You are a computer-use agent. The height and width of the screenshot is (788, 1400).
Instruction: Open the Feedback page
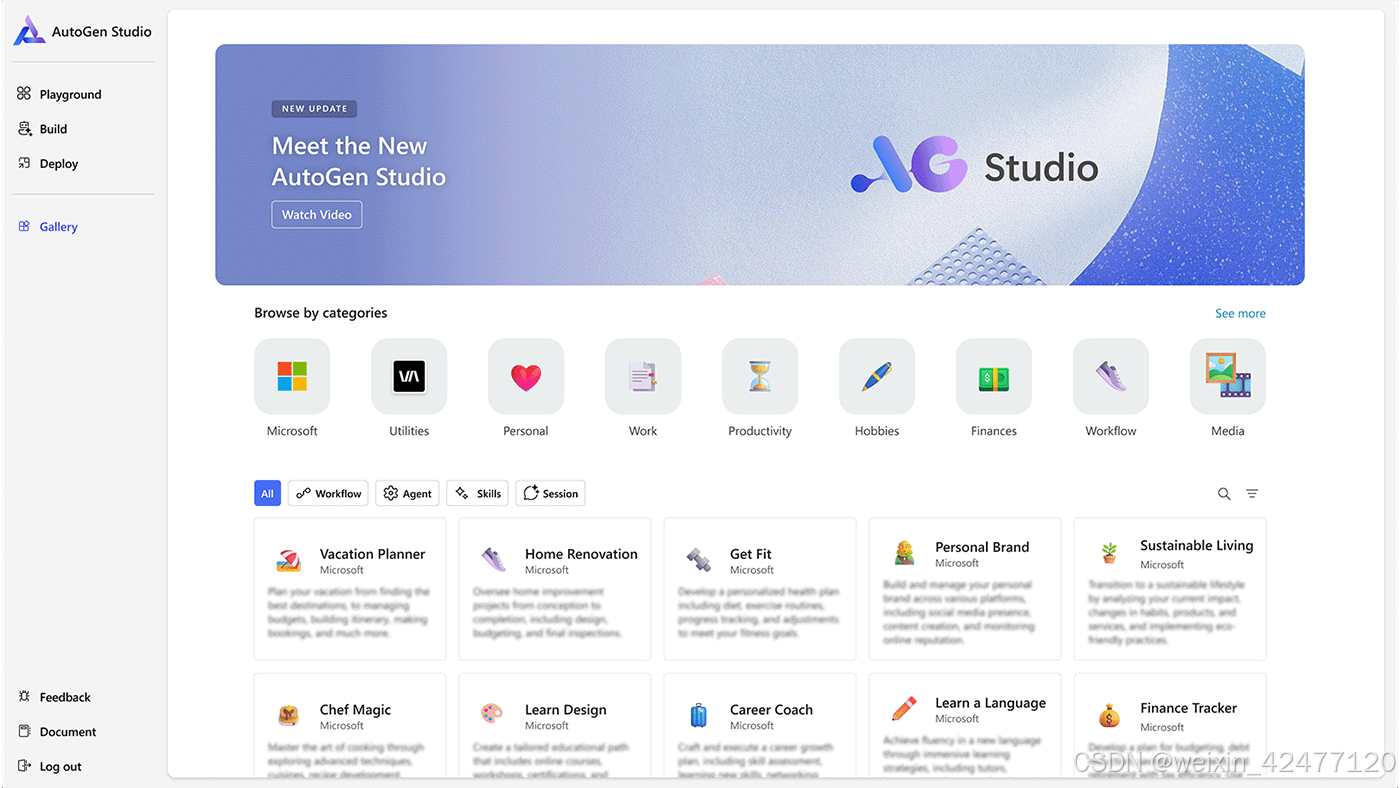(55, 697)
